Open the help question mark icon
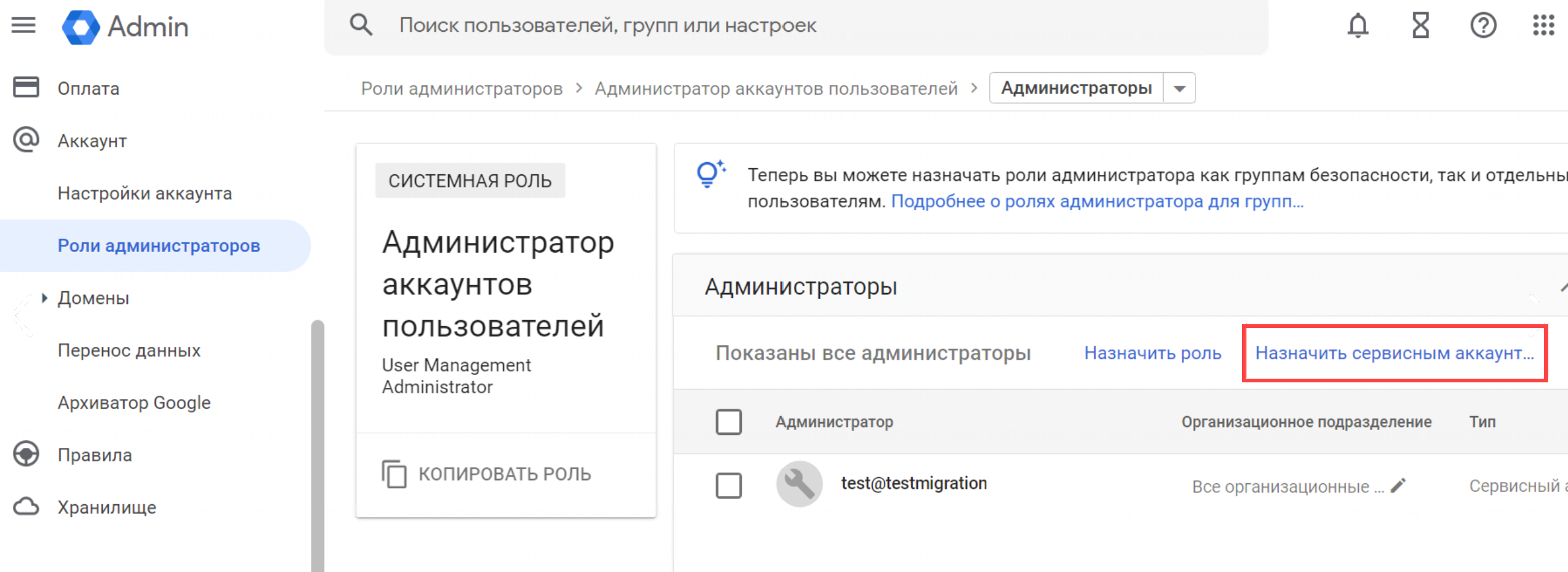Image resolution: width=1568 pixels, height=572 pixels. point(1483,26)
